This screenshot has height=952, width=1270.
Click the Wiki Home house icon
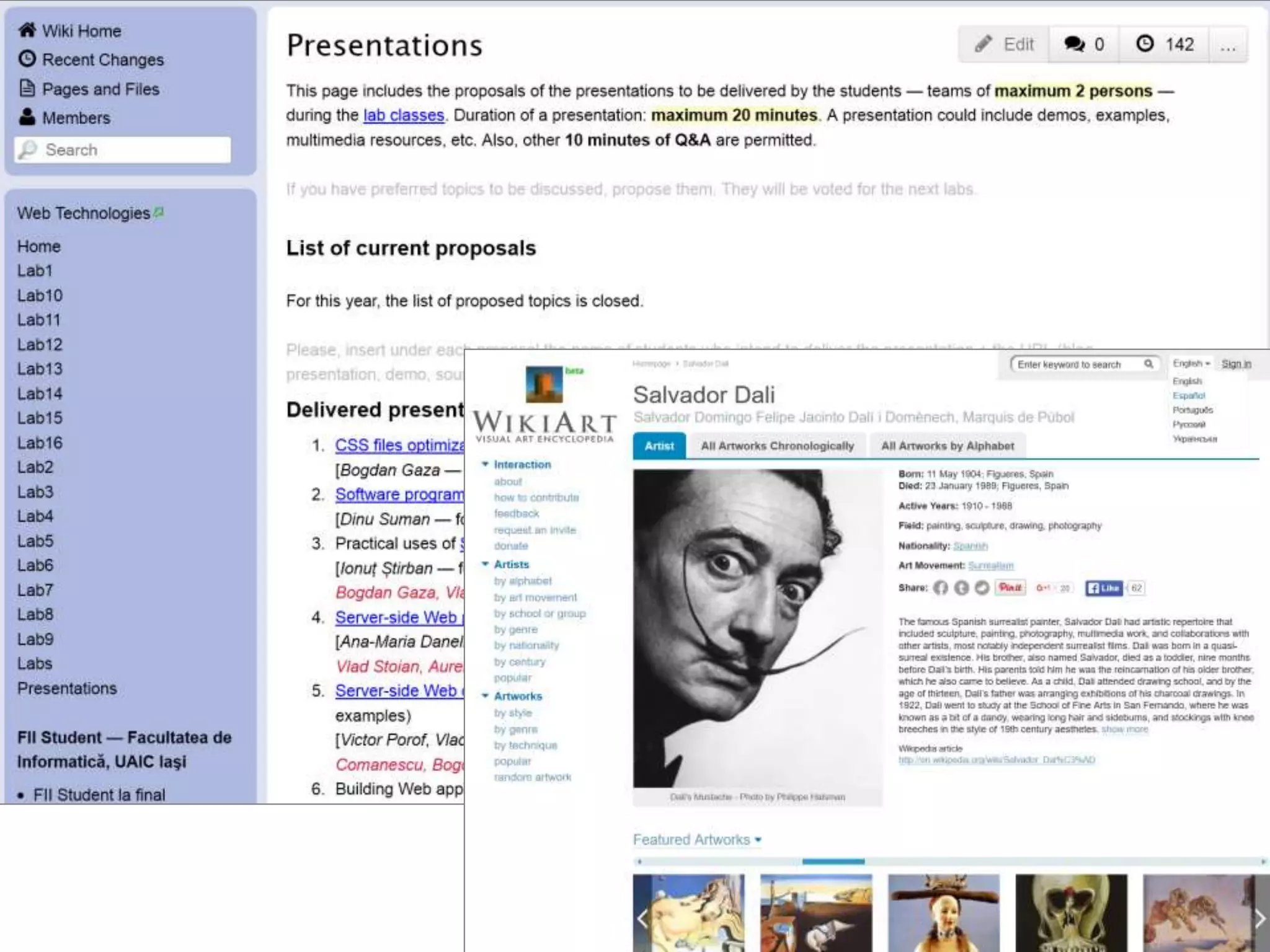pos(27,30)
